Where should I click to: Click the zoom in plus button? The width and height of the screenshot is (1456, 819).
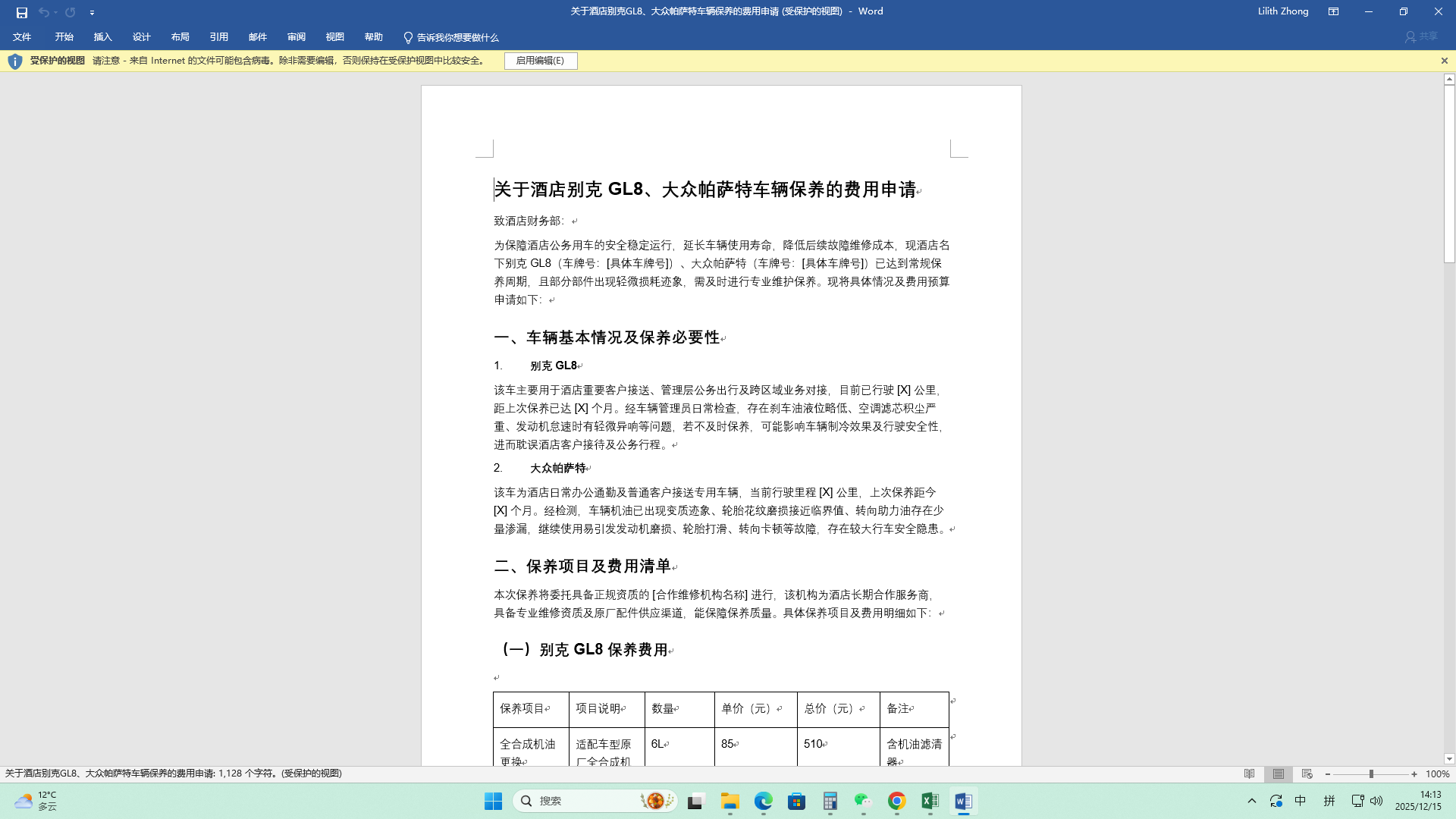(x=1414, y=774)
